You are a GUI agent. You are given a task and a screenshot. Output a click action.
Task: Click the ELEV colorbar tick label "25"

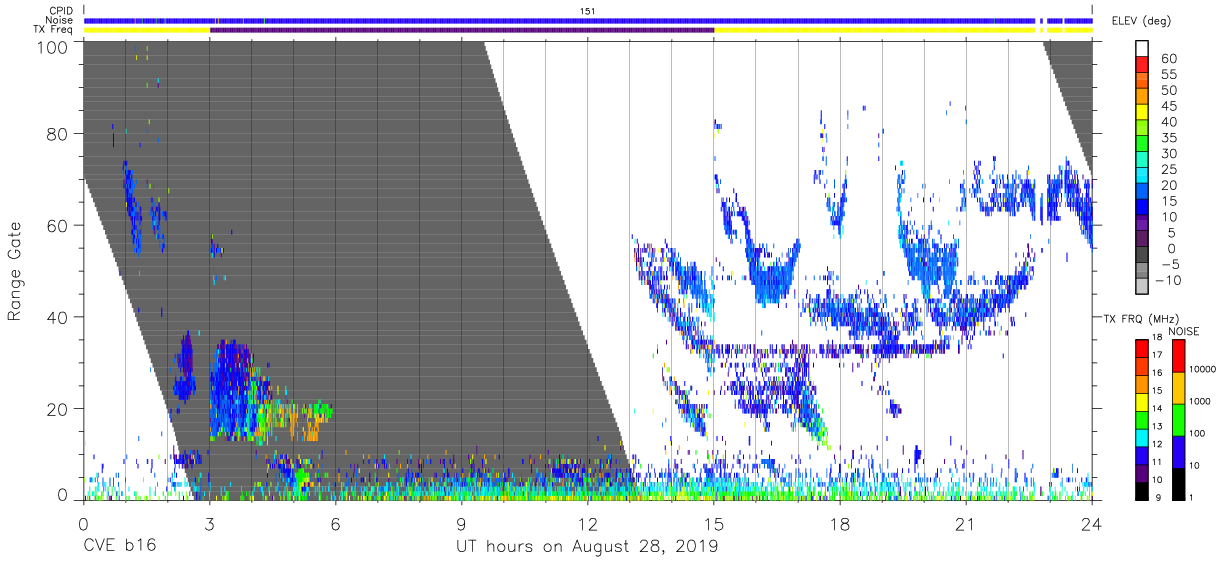pos(1169,169)
